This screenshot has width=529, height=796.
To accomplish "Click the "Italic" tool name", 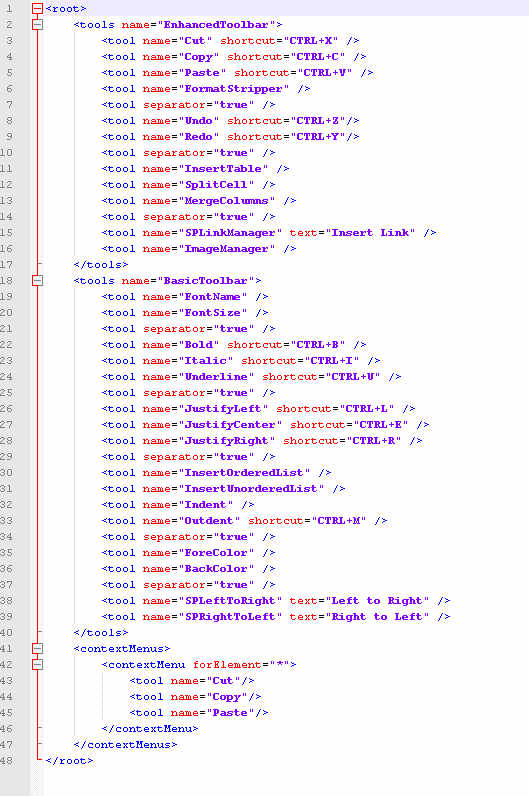I will (x=206, y=360).
